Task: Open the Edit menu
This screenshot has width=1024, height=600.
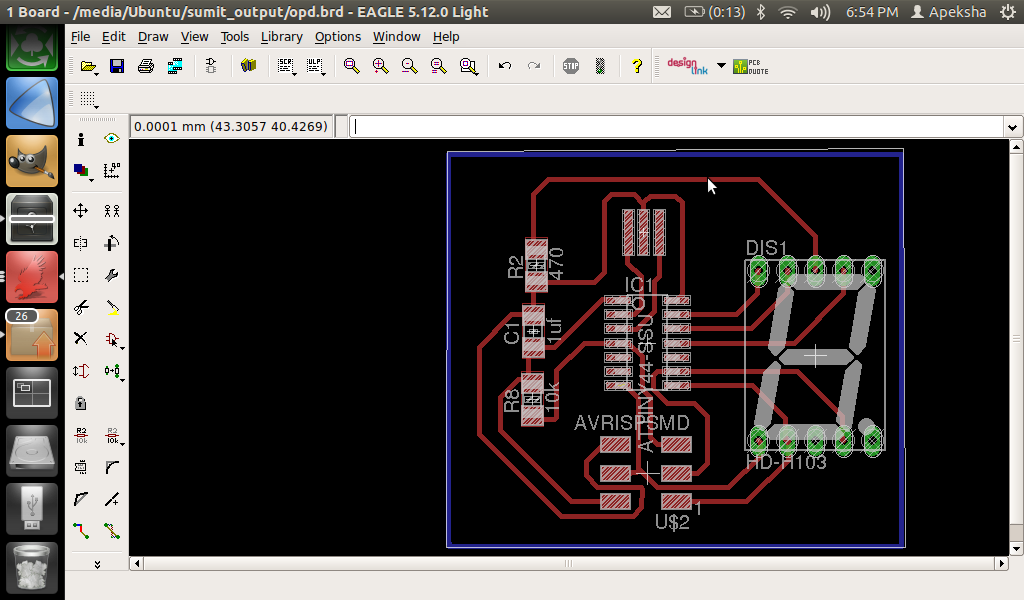Action: 114,37
